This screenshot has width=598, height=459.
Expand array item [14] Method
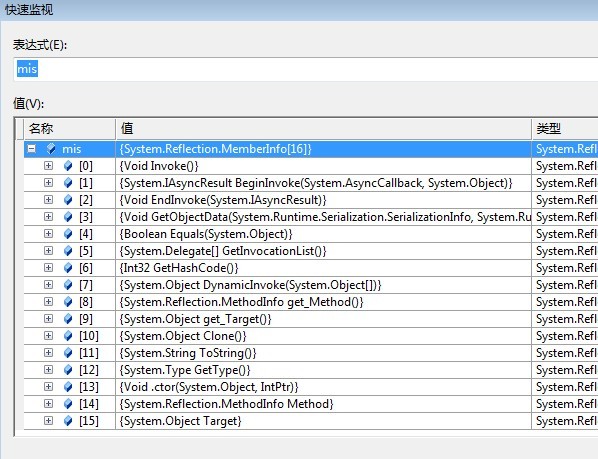click(48, 403)
